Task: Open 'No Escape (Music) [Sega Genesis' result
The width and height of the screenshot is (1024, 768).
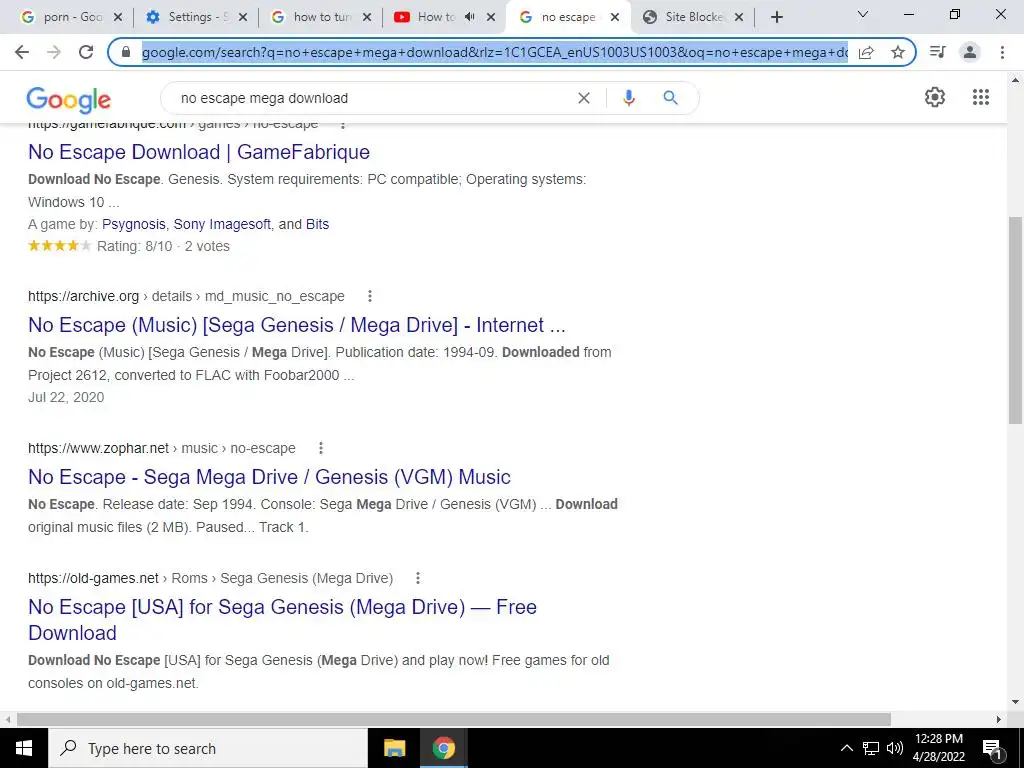Action: [296, 325]
